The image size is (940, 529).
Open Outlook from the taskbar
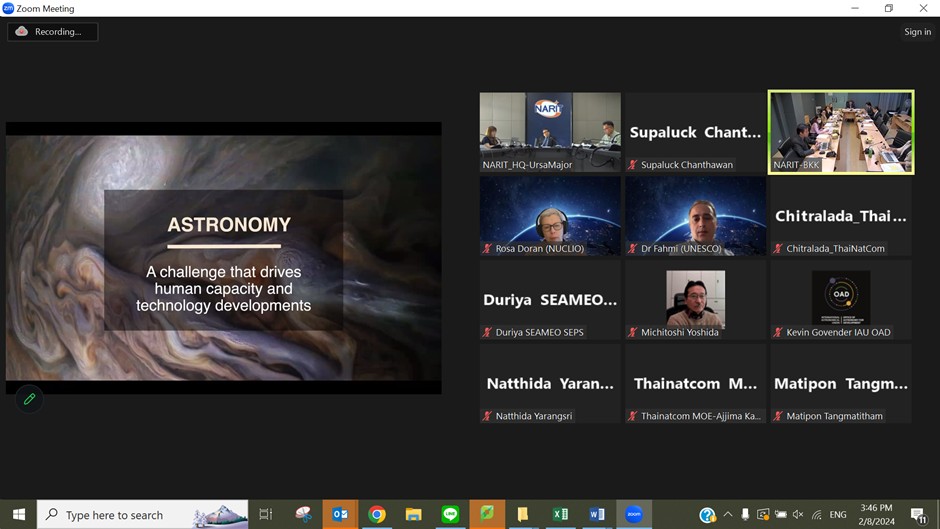tap(340, 514)
